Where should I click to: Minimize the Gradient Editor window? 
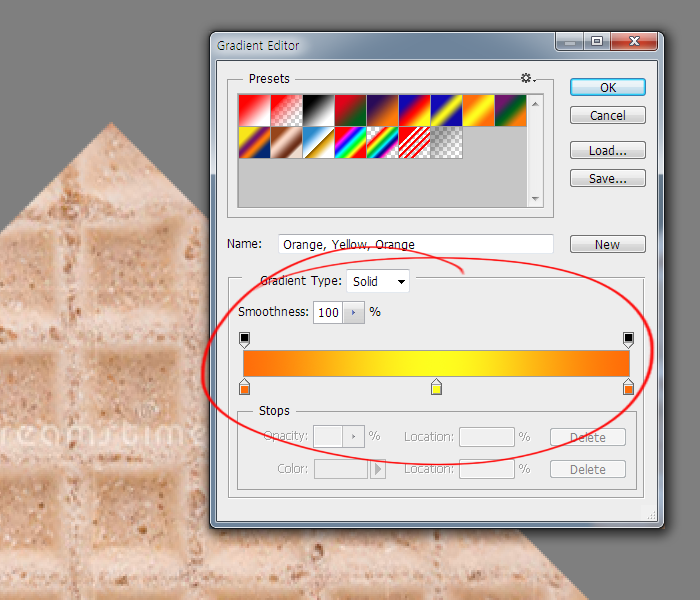[570, 42]
